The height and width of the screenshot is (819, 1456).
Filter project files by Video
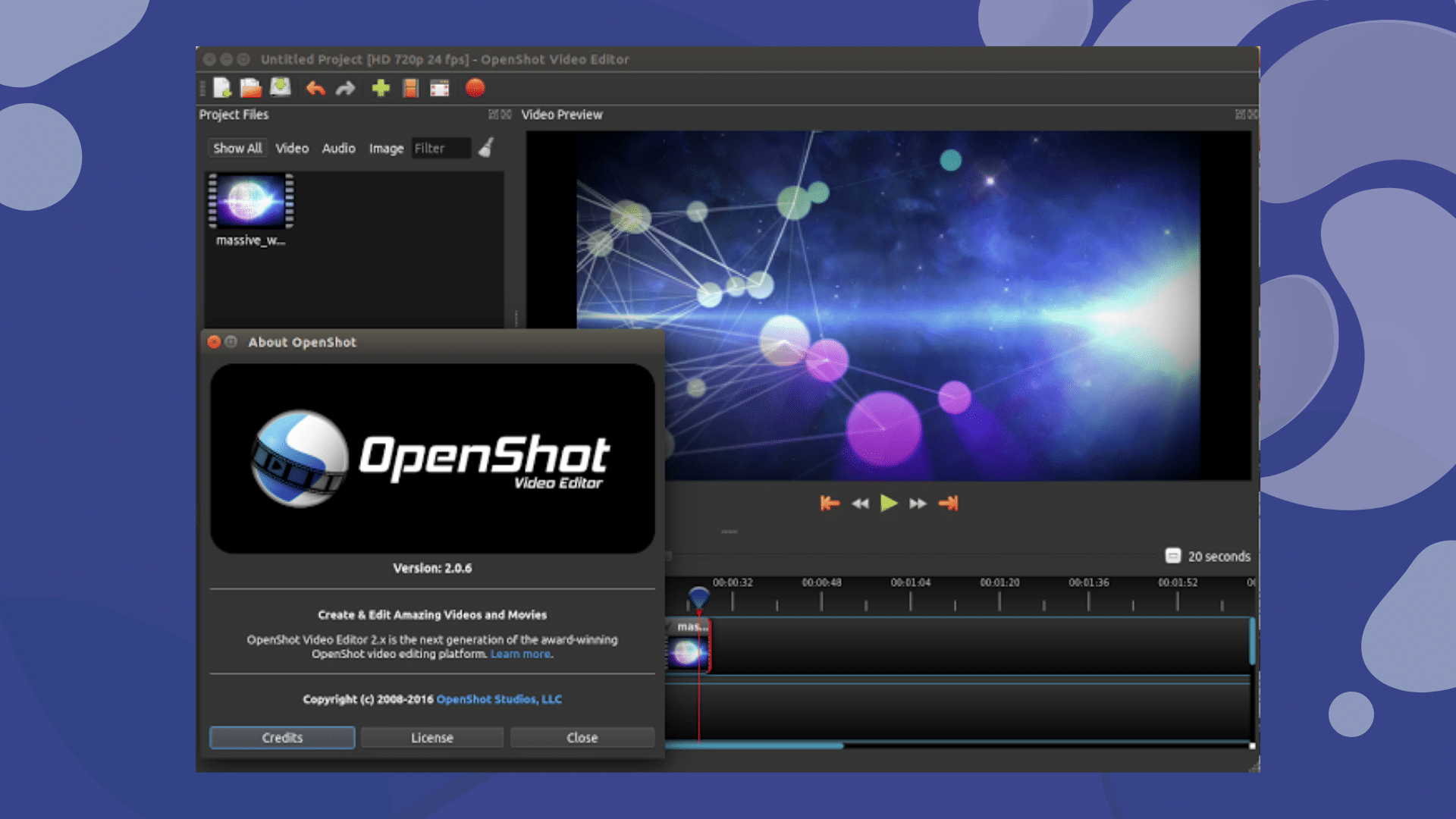click(292, 148)
